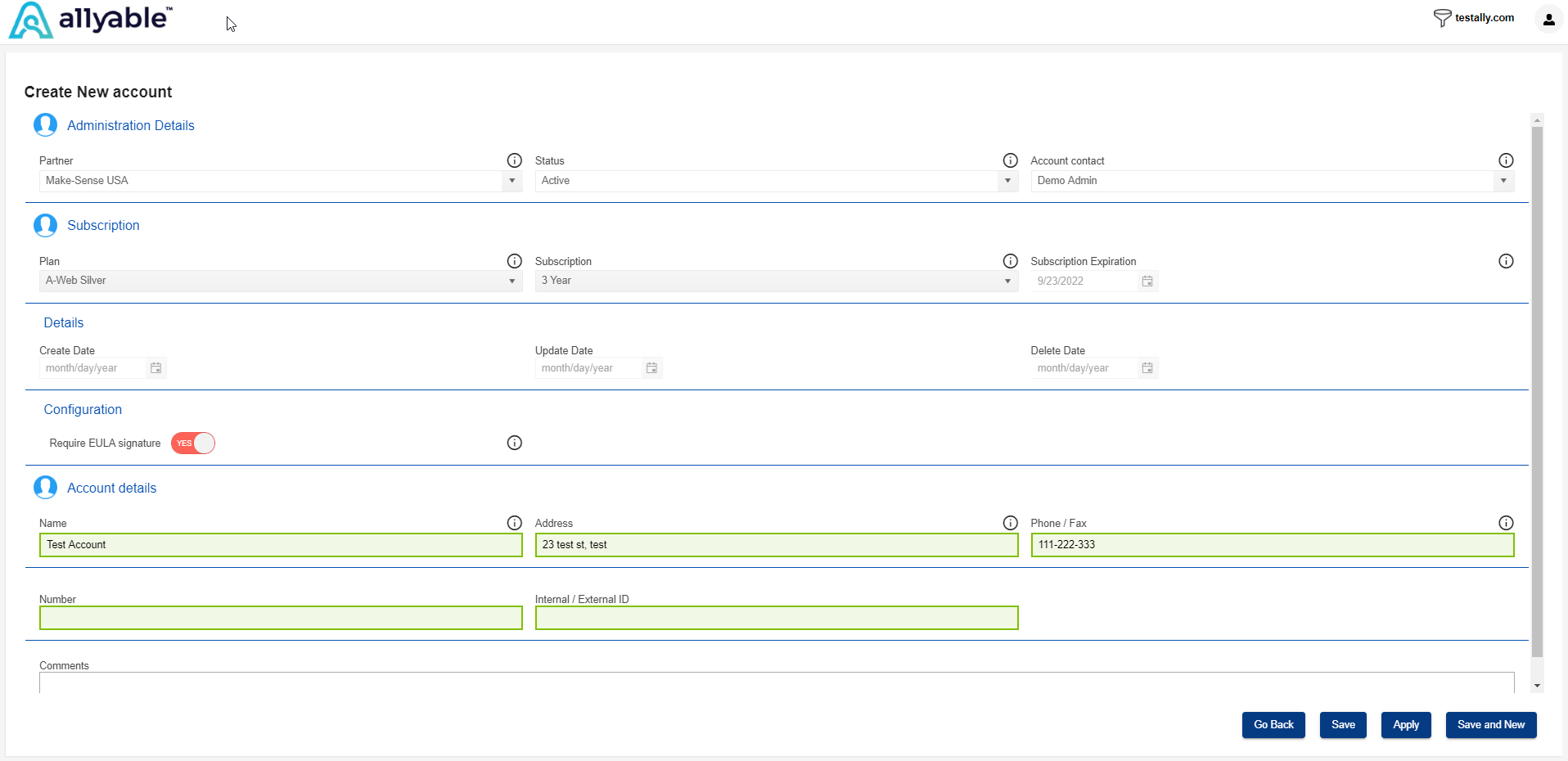Screen dimensions: 1568x761
Task: Open the Create Date calendar picker
Action: click(155, 368)
